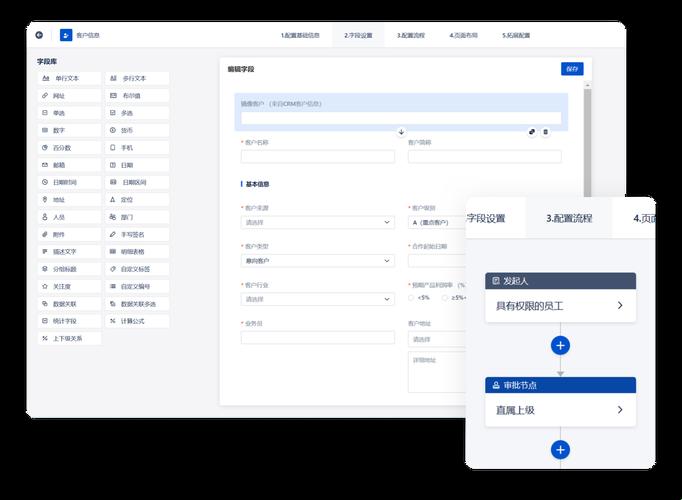The width and height of the screenshot is (682, 500).
Task: Click the delete trash icon on selected field
Action: point(545,132)
